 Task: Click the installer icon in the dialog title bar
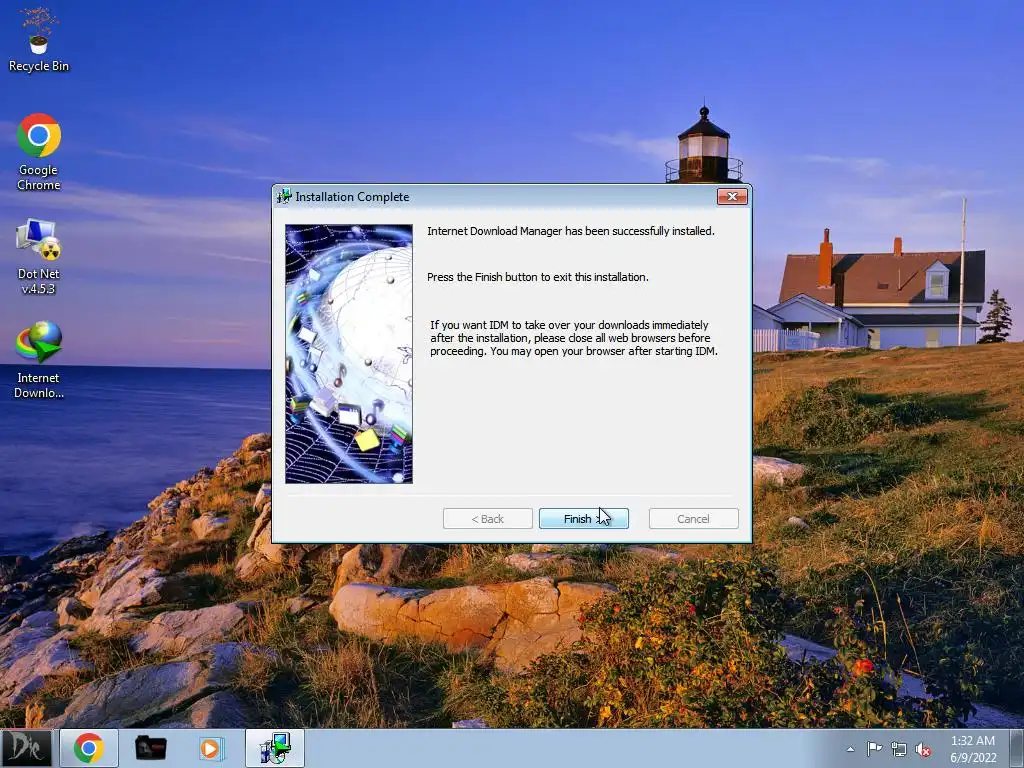[x=283, y=197]
